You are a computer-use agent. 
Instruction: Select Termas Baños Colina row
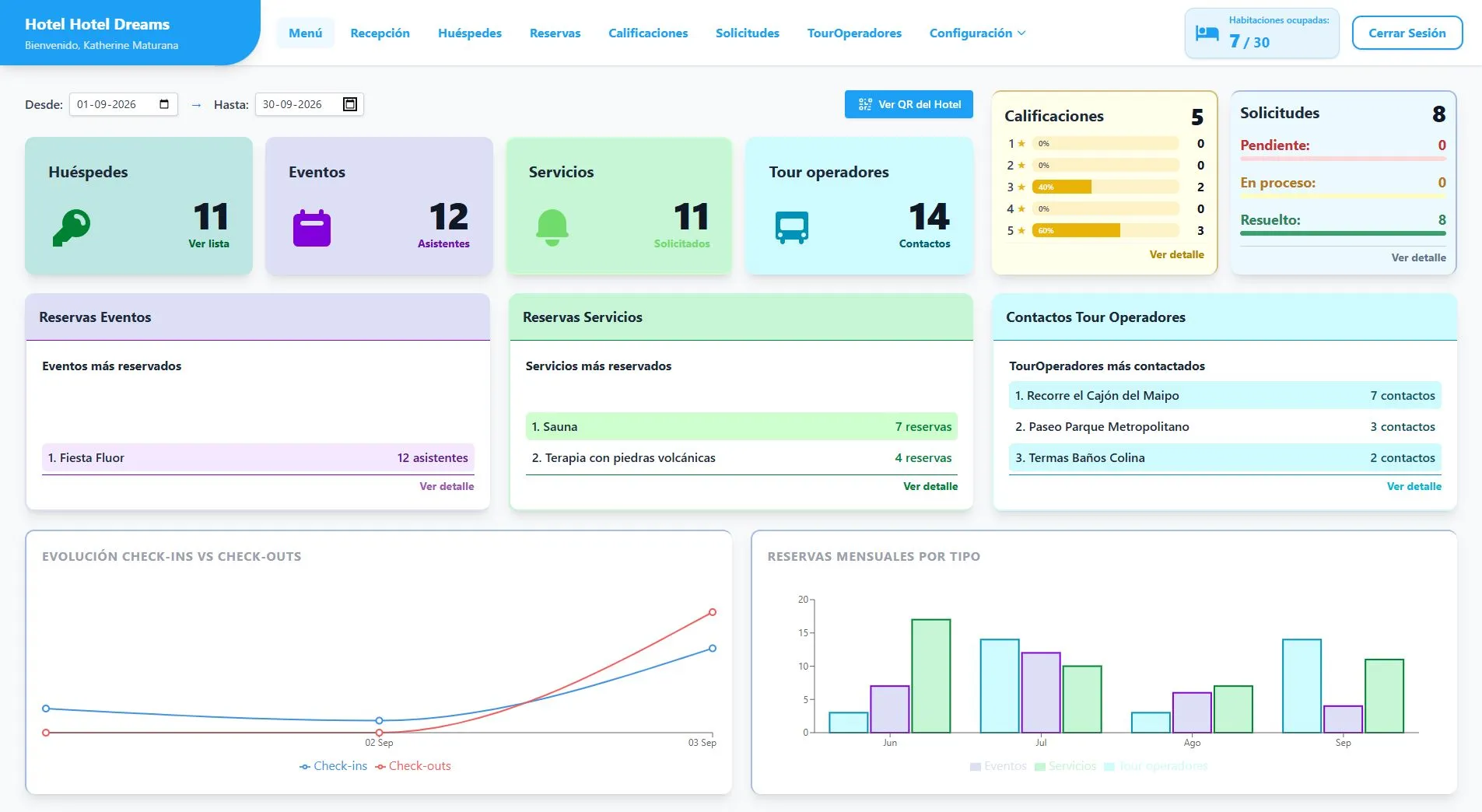1225,458
